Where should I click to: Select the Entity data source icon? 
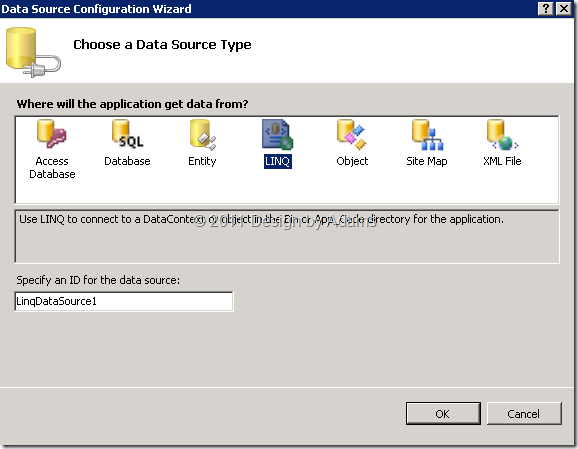point(202,134)
